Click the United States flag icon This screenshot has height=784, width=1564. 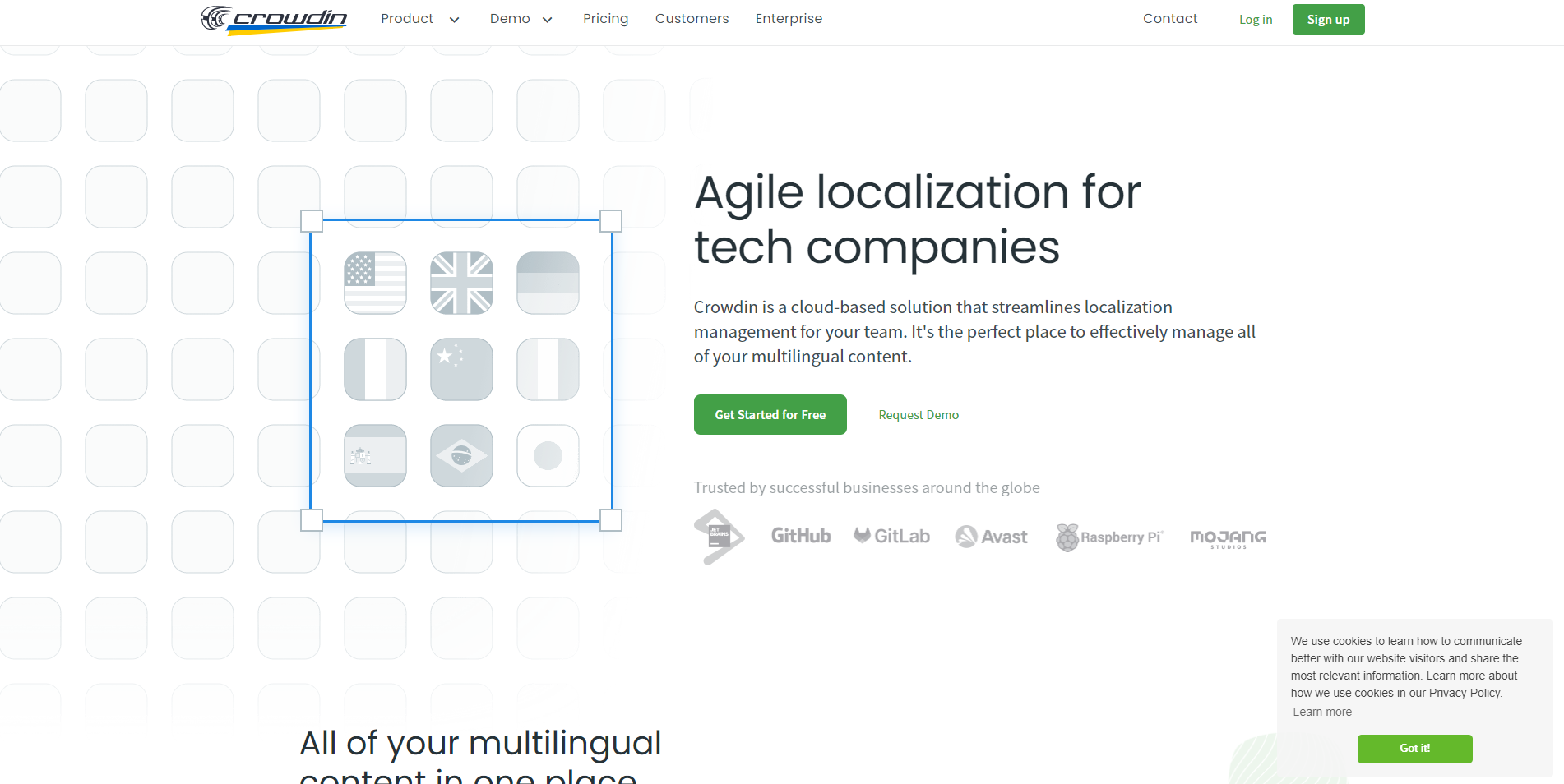(x=375, y=283)
